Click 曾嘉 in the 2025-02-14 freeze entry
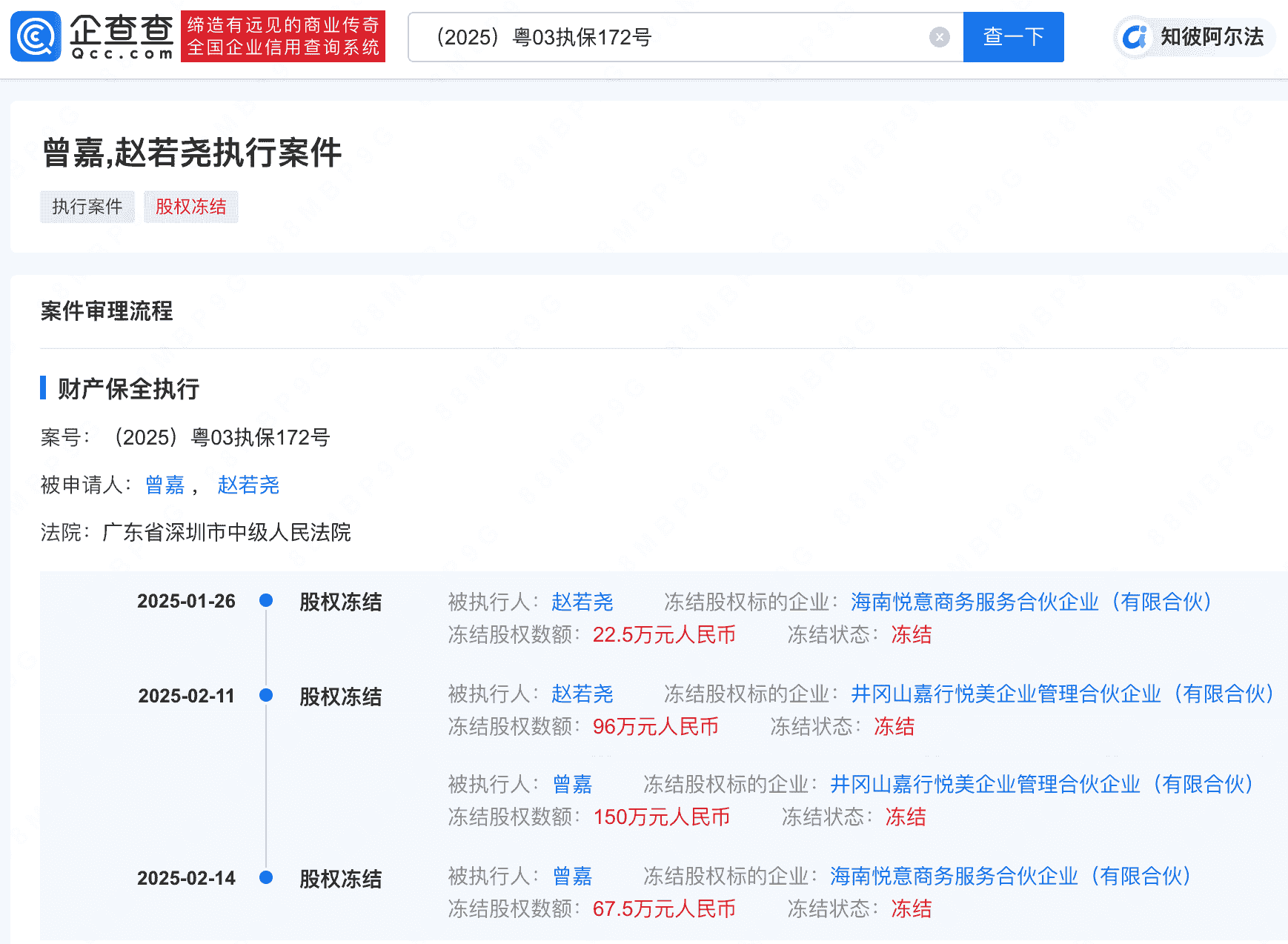Viewport: 1288px width, 944px height. click(x=572, y=876)
